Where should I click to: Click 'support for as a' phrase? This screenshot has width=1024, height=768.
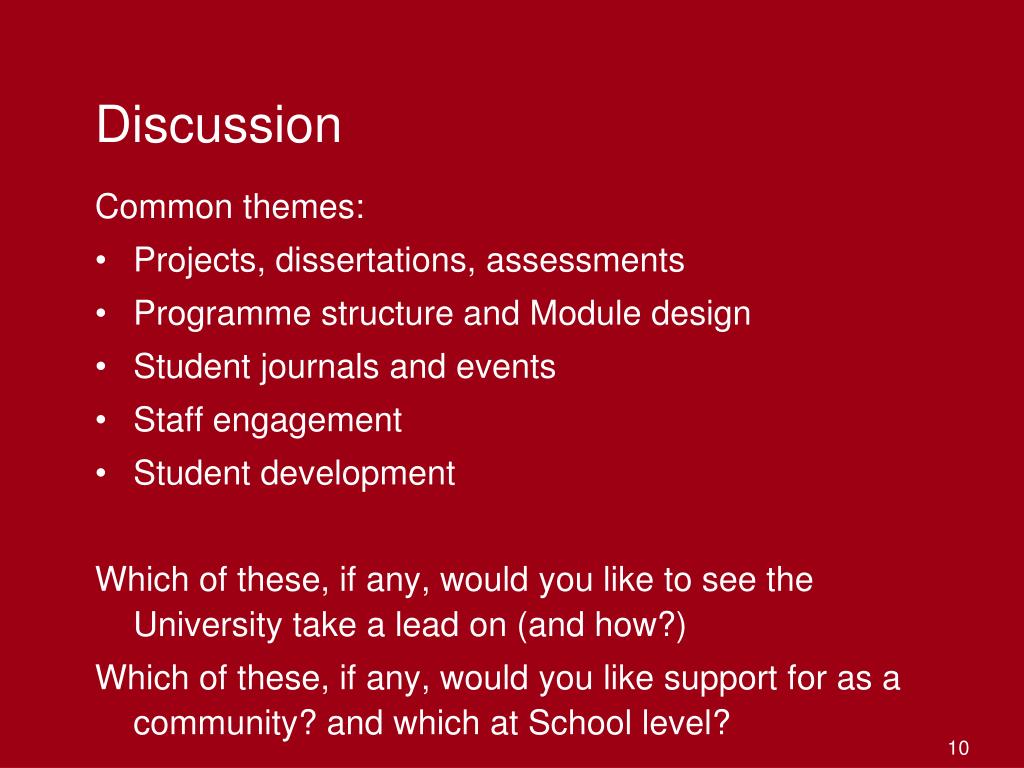pyautogui.click(x=782, y=677)
